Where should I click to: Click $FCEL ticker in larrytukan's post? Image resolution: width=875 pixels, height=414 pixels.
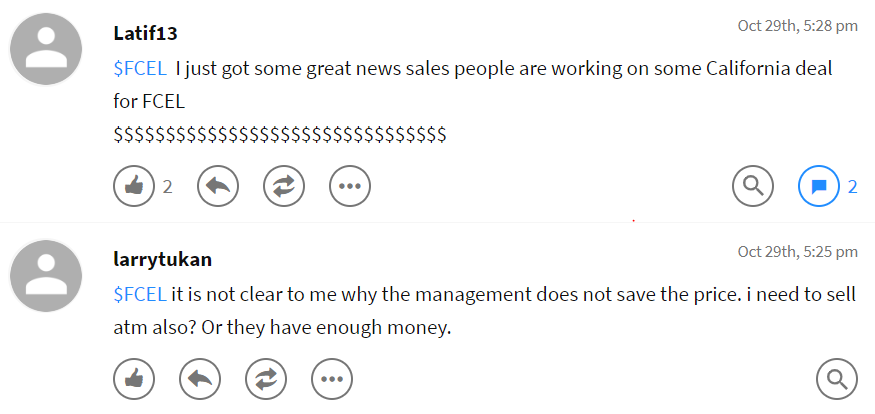[140, 294]
